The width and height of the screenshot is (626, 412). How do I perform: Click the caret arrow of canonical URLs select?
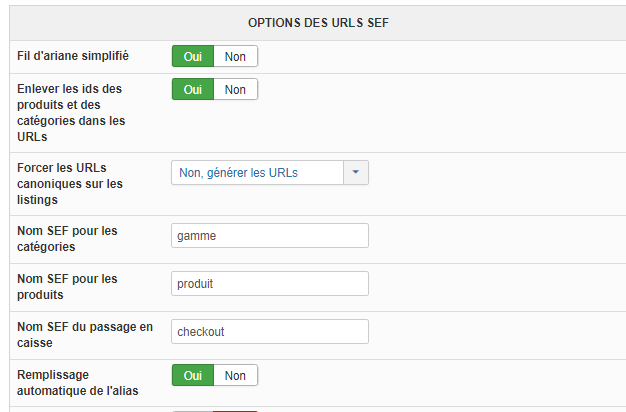[356, 173]
